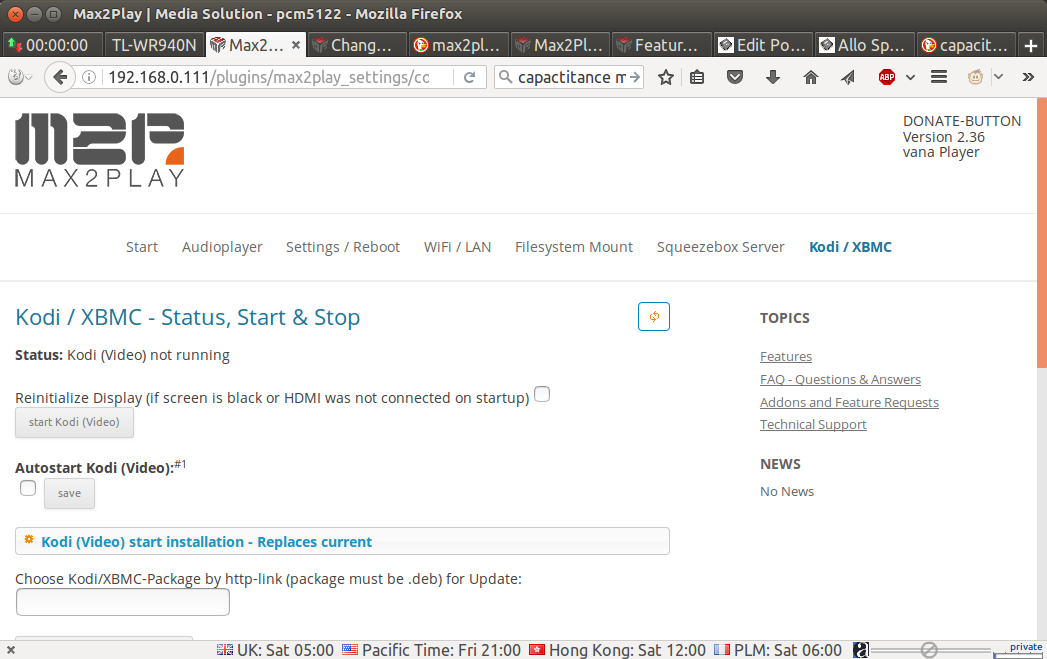The image size is (1047, 659).
Task: Switch to the Featur... tab
Action: click(662, 45)
